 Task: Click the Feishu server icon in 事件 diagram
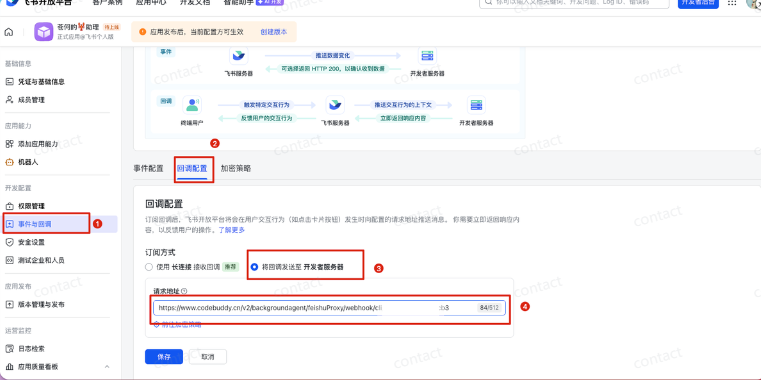(238, 56)
